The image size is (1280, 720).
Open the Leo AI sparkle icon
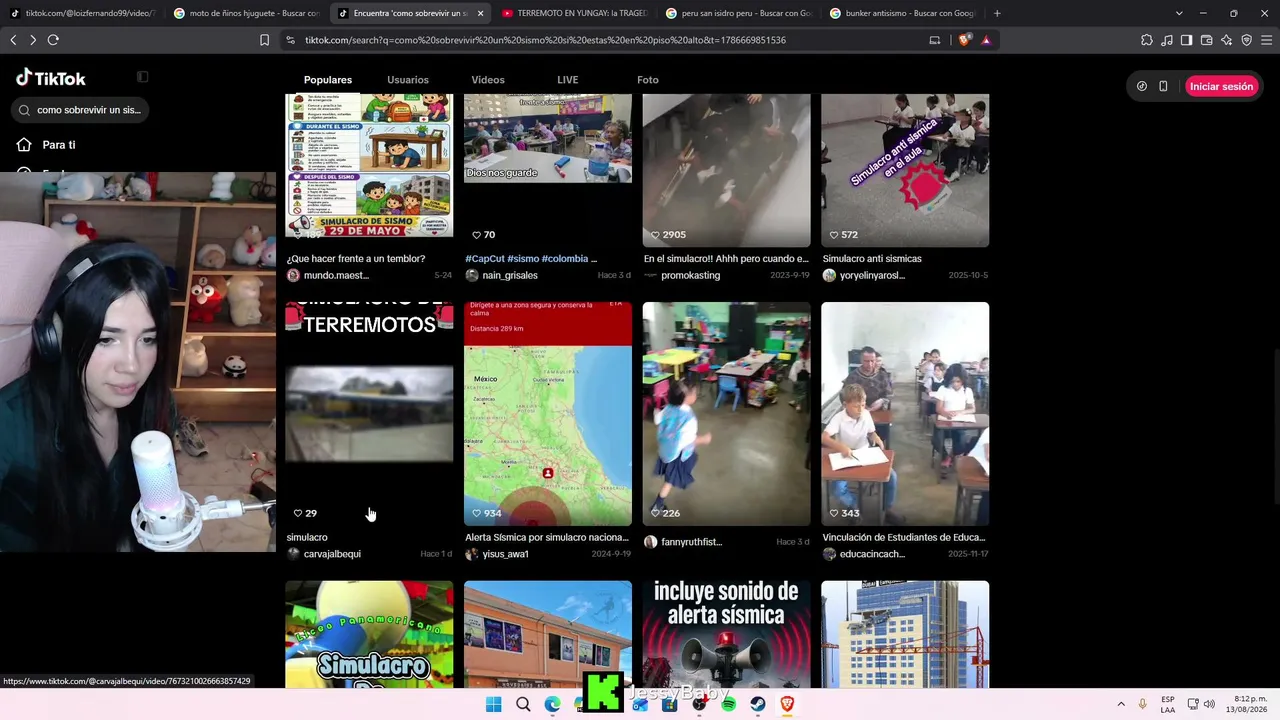coord(1227,40)
